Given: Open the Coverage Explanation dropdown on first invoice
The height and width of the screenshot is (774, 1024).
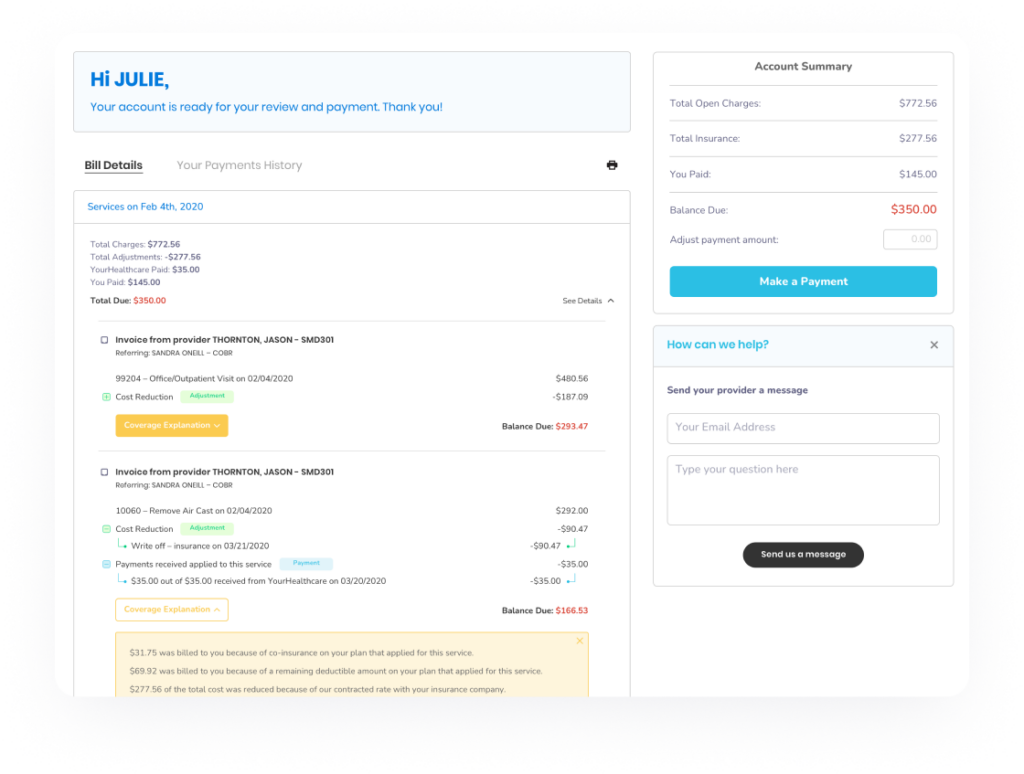Looking at the screenshot, I should [171, 425].
